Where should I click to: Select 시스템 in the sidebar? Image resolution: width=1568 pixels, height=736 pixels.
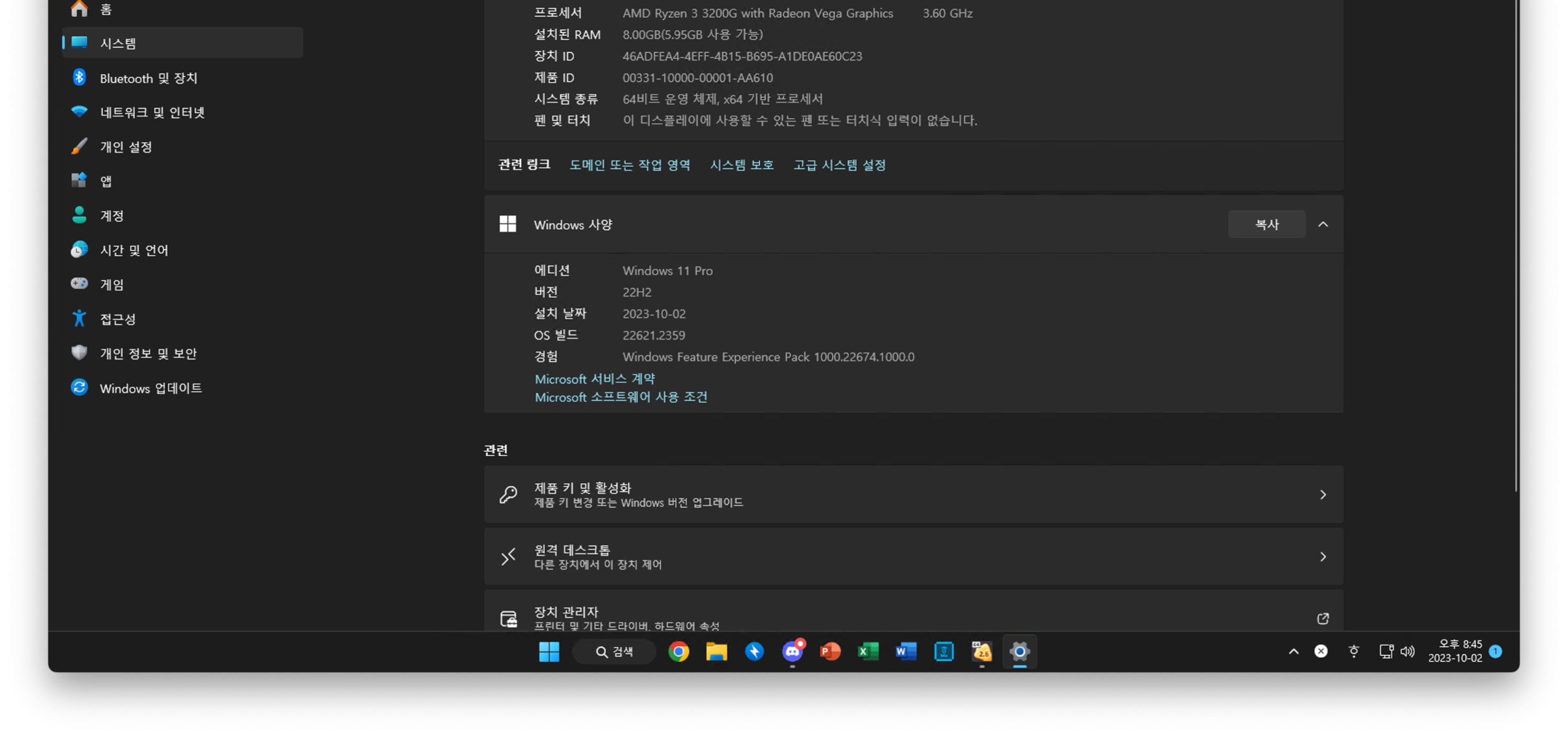[x=182, y=43]
